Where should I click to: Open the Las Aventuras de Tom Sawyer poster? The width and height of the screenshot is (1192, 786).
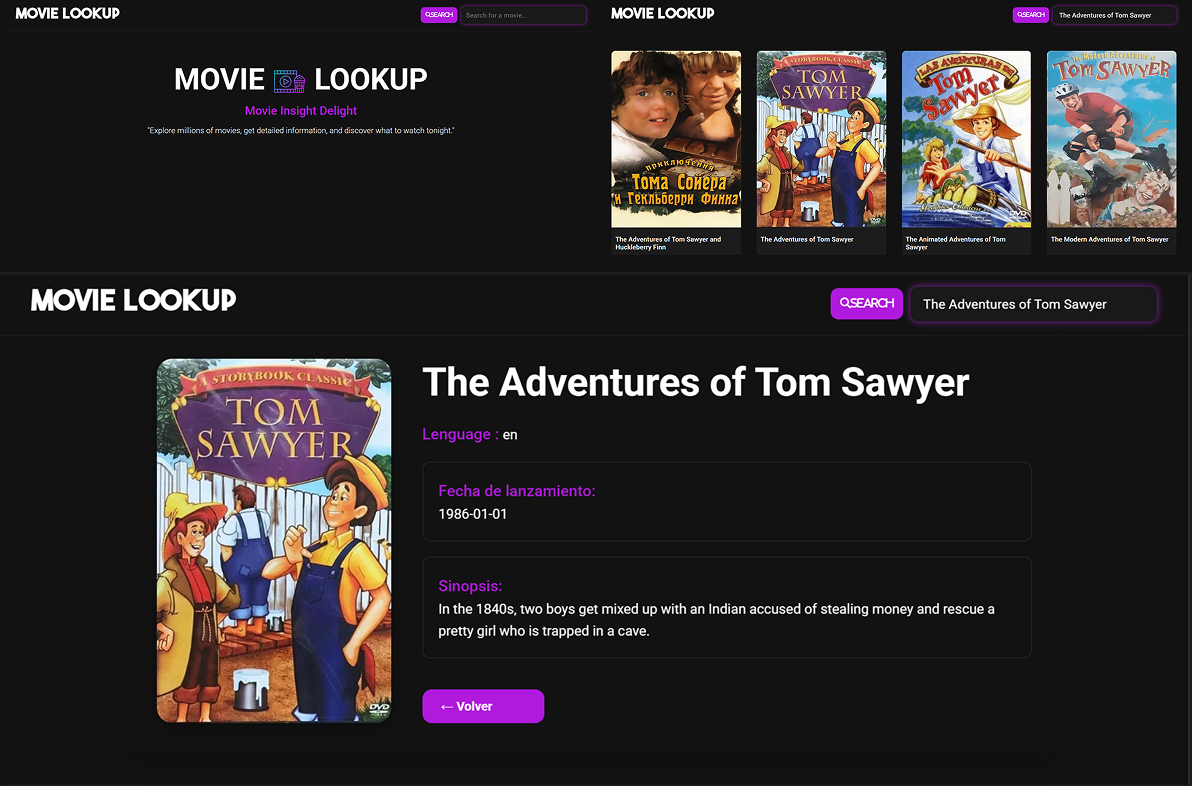tap(966, 139)
